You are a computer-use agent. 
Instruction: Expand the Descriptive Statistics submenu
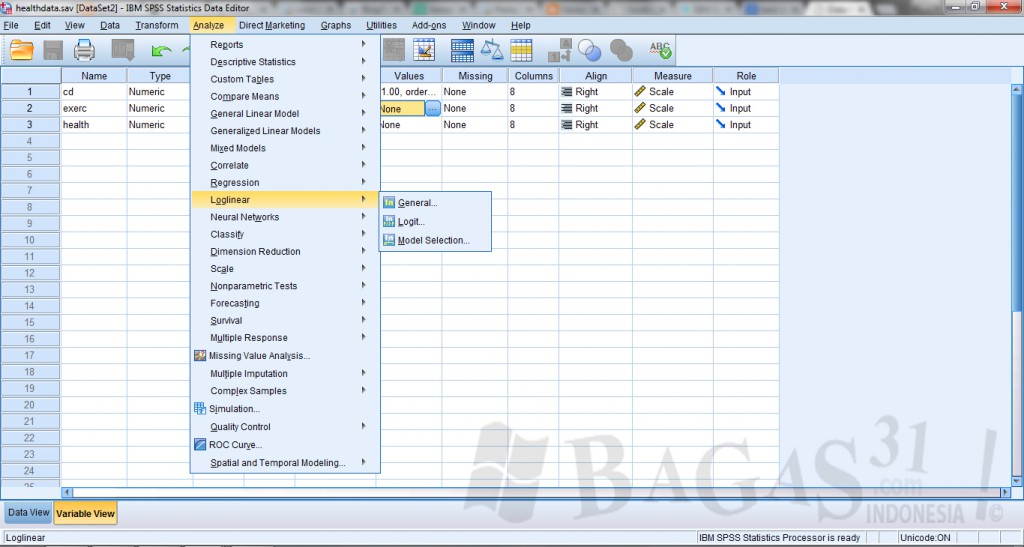point(285,61)
